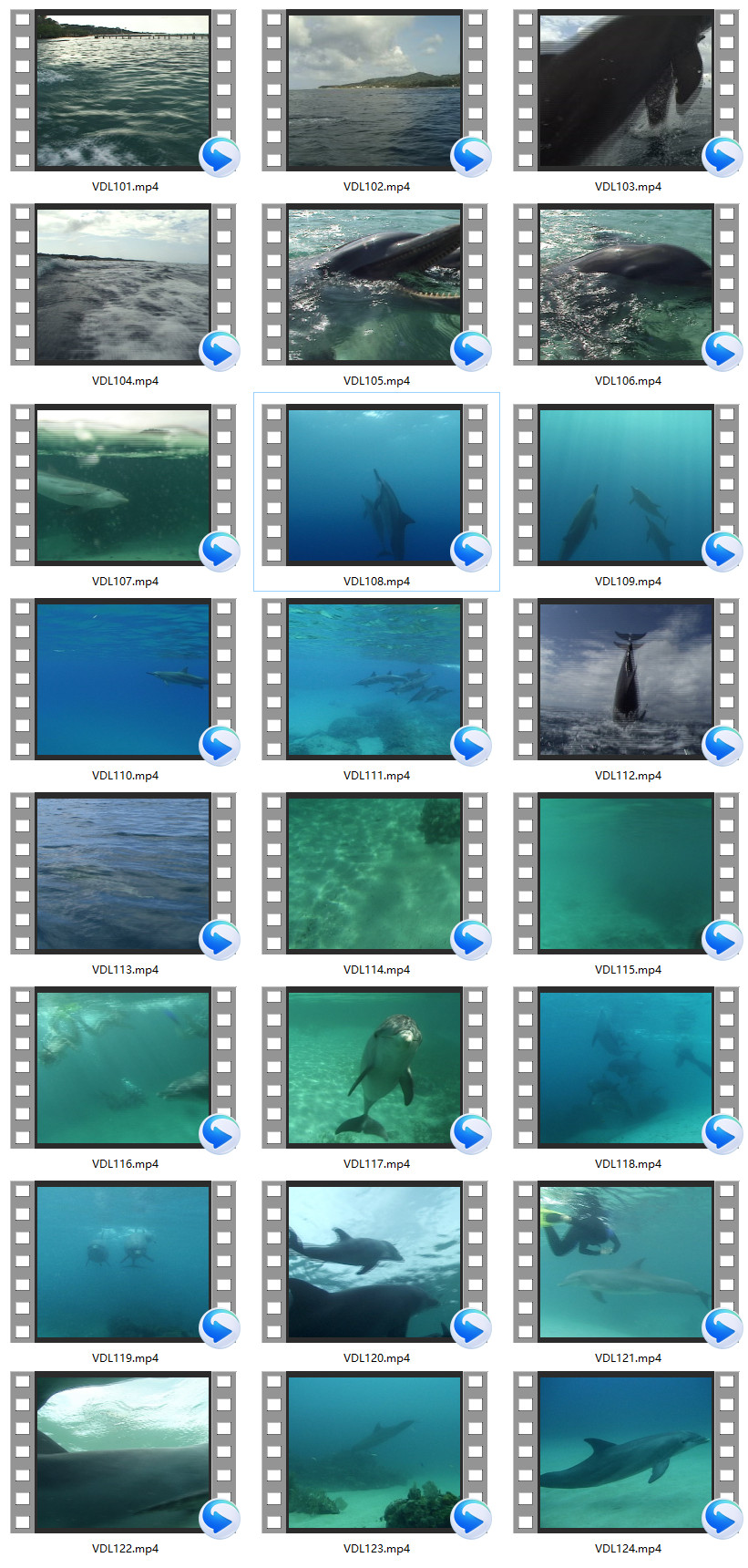Select the VDL103.mp4 video thumbnail
748x1568 pixels.
[x=626, y=90]
